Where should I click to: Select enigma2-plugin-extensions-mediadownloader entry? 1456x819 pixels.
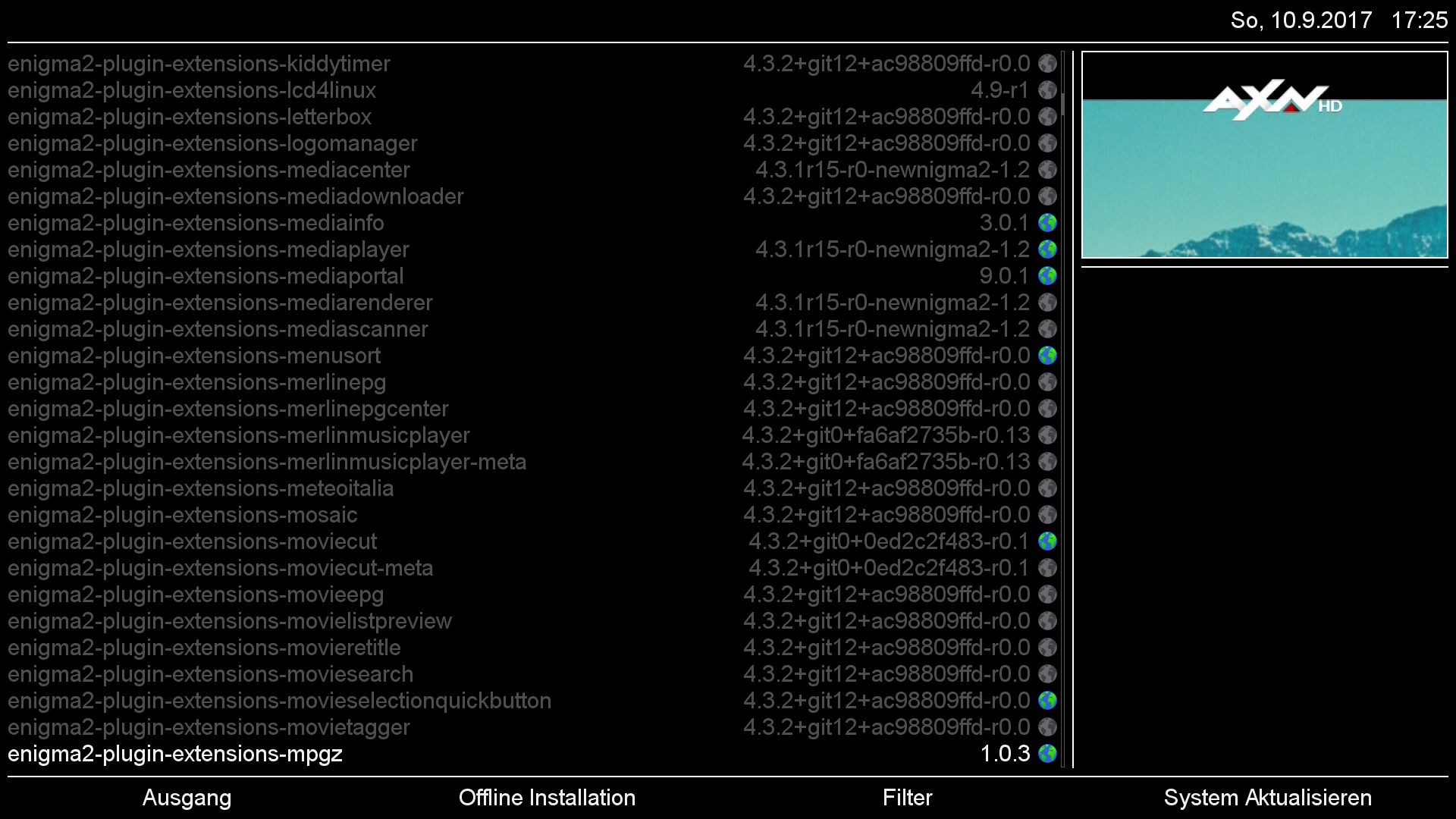click(x=532, y=196)
